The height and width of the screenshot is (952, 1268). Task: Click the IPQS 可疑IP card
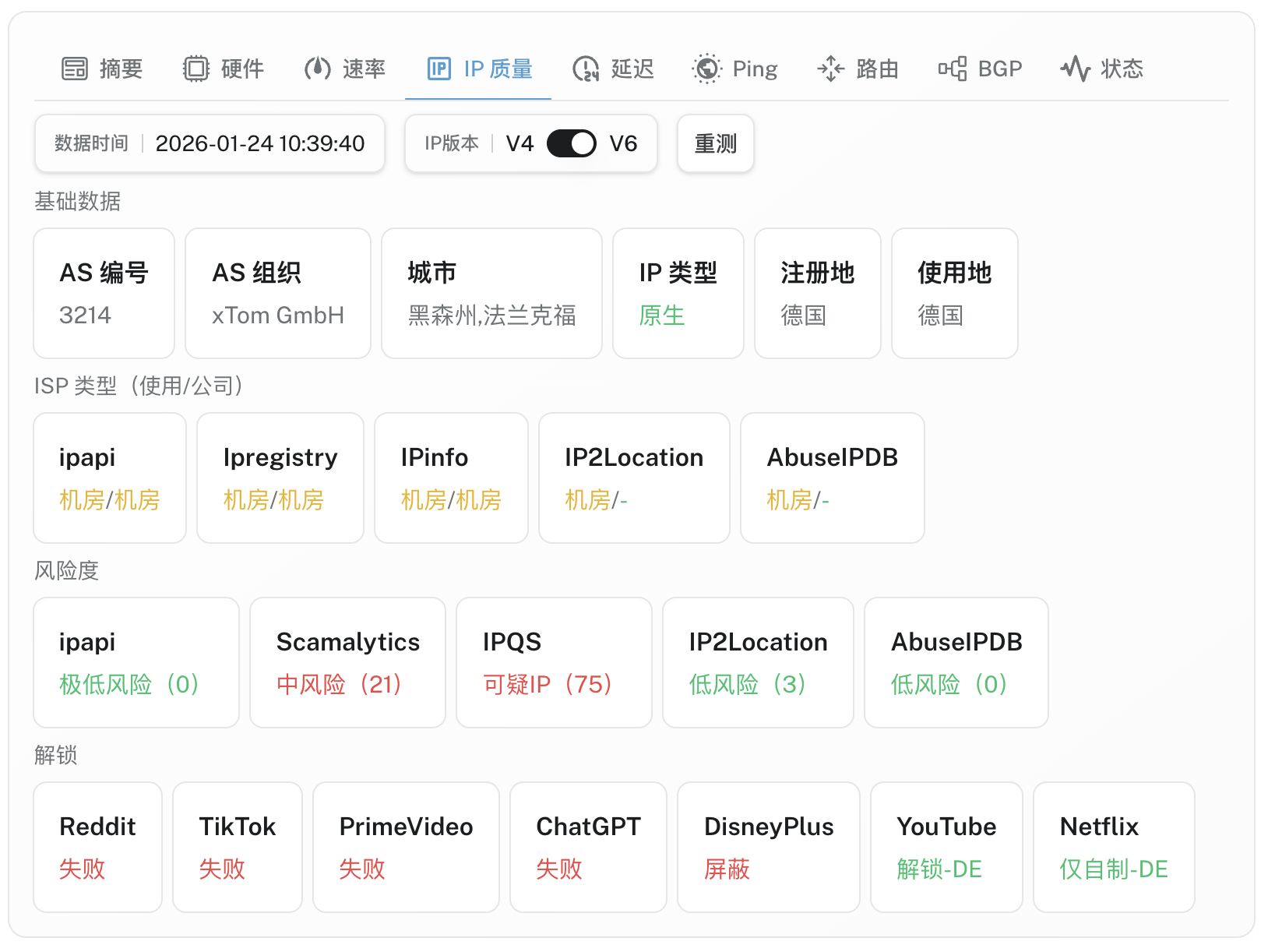click(x=554, y=662)
